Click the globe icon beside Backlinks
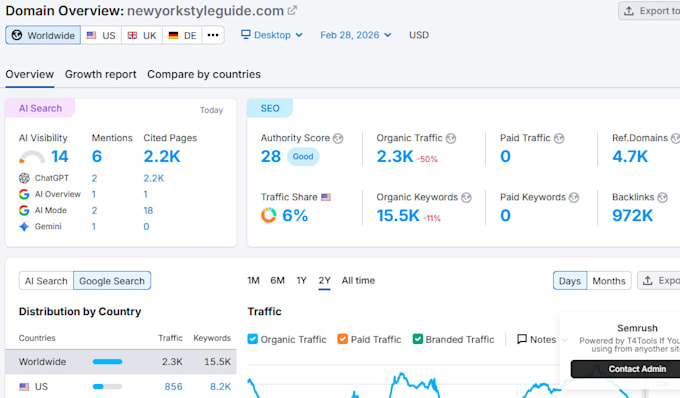Screen dimensions: 680x398 pyautogui.click(x=662, y=198)
